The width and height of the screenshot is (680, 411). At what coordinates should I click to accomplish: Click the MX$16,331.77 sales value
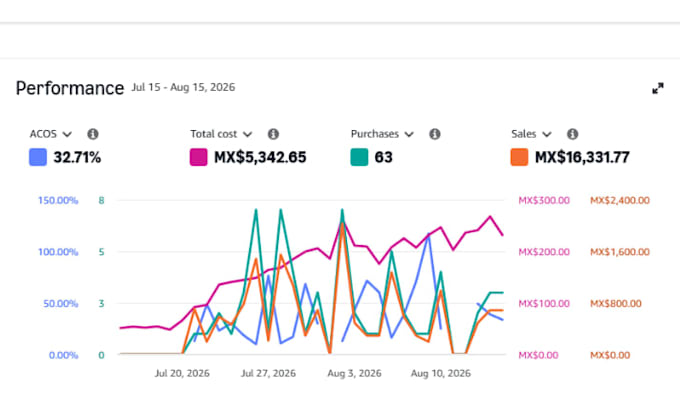click(x=582, y=157)
